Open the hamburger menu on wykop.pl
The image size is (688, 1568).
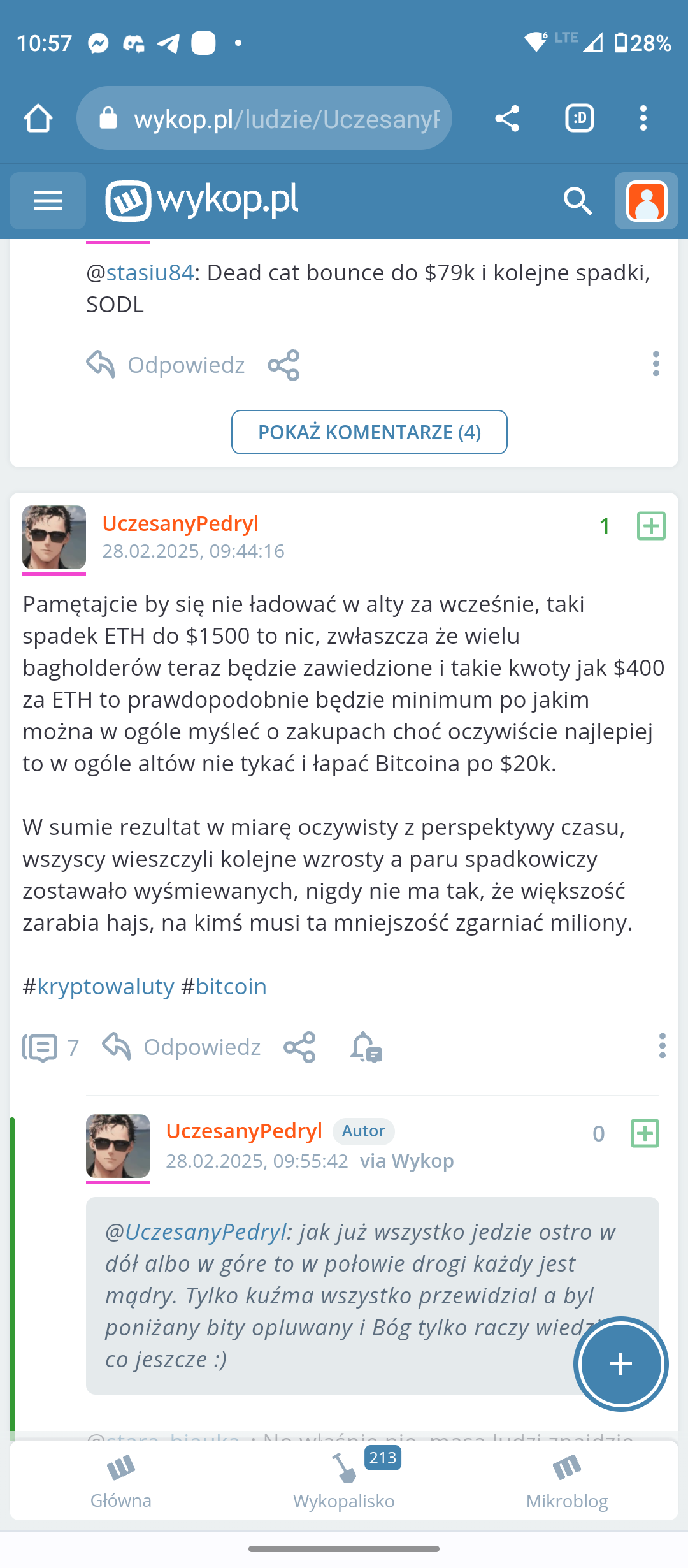(48, 201)
